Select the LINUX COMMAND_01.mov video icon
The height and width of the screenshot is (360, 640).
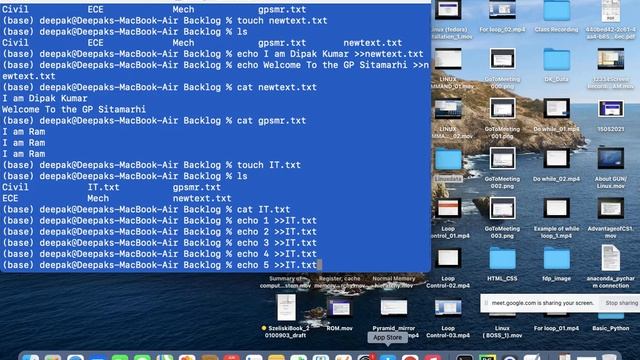click(x=448, y=59)
